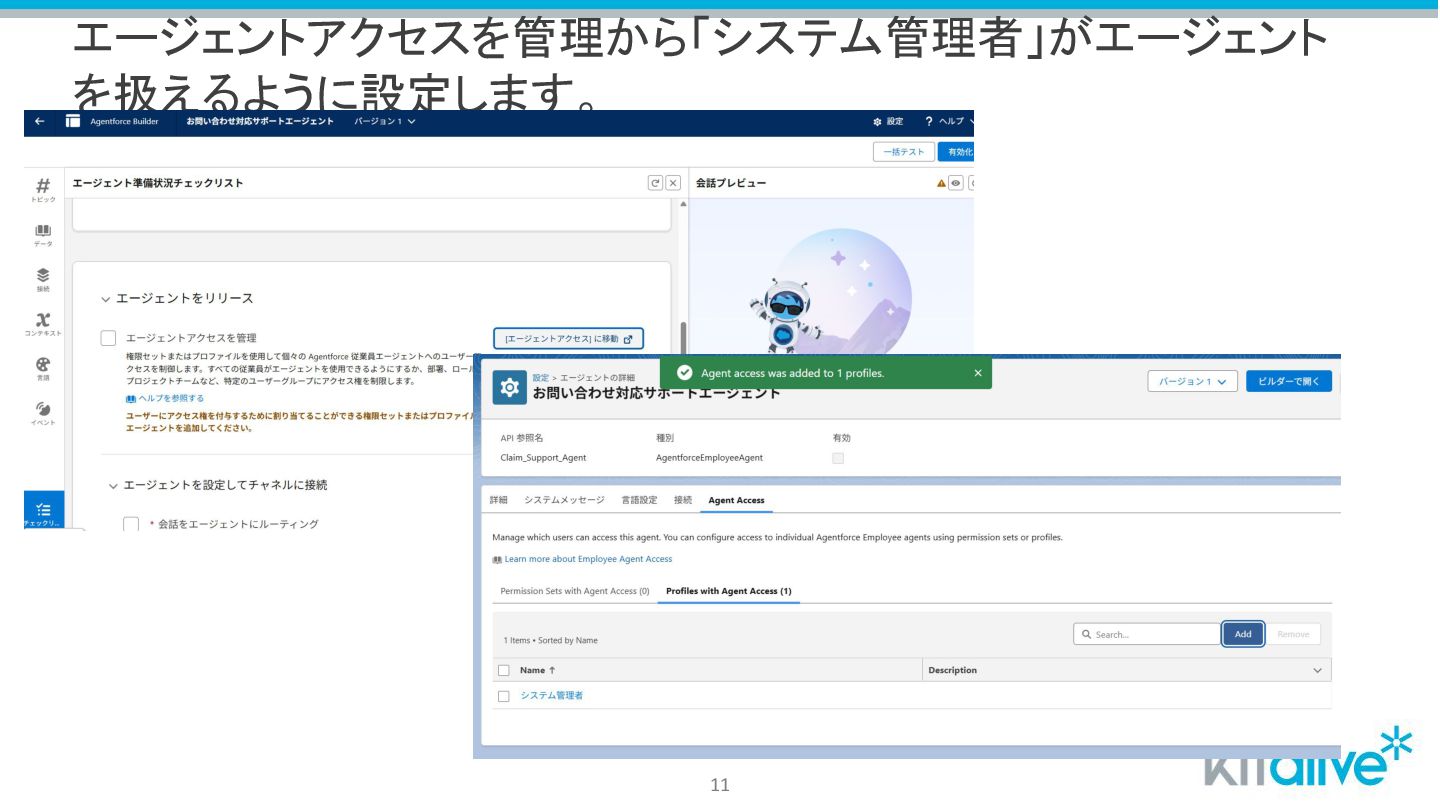Screen dimensions: 1440x810
Task: Open the Data (データ) sidebar panel
Action: click(x=43, y=235)
